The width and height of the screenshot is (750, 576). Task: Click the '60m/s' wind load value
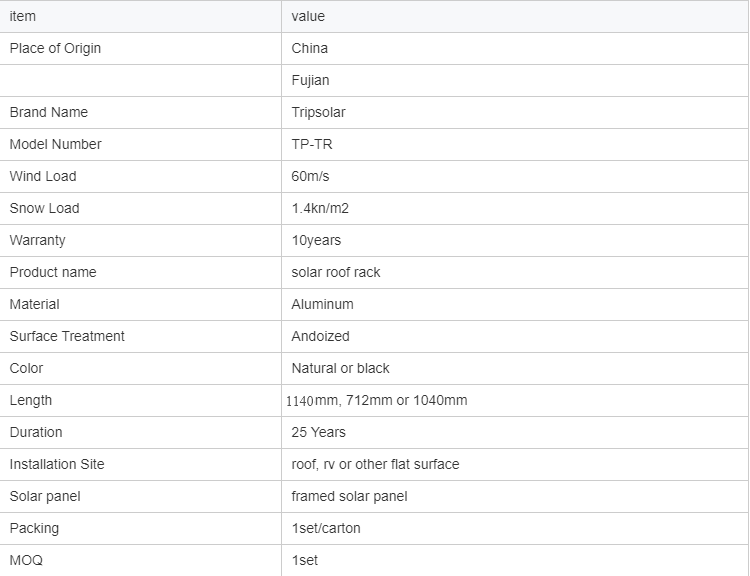310,176
